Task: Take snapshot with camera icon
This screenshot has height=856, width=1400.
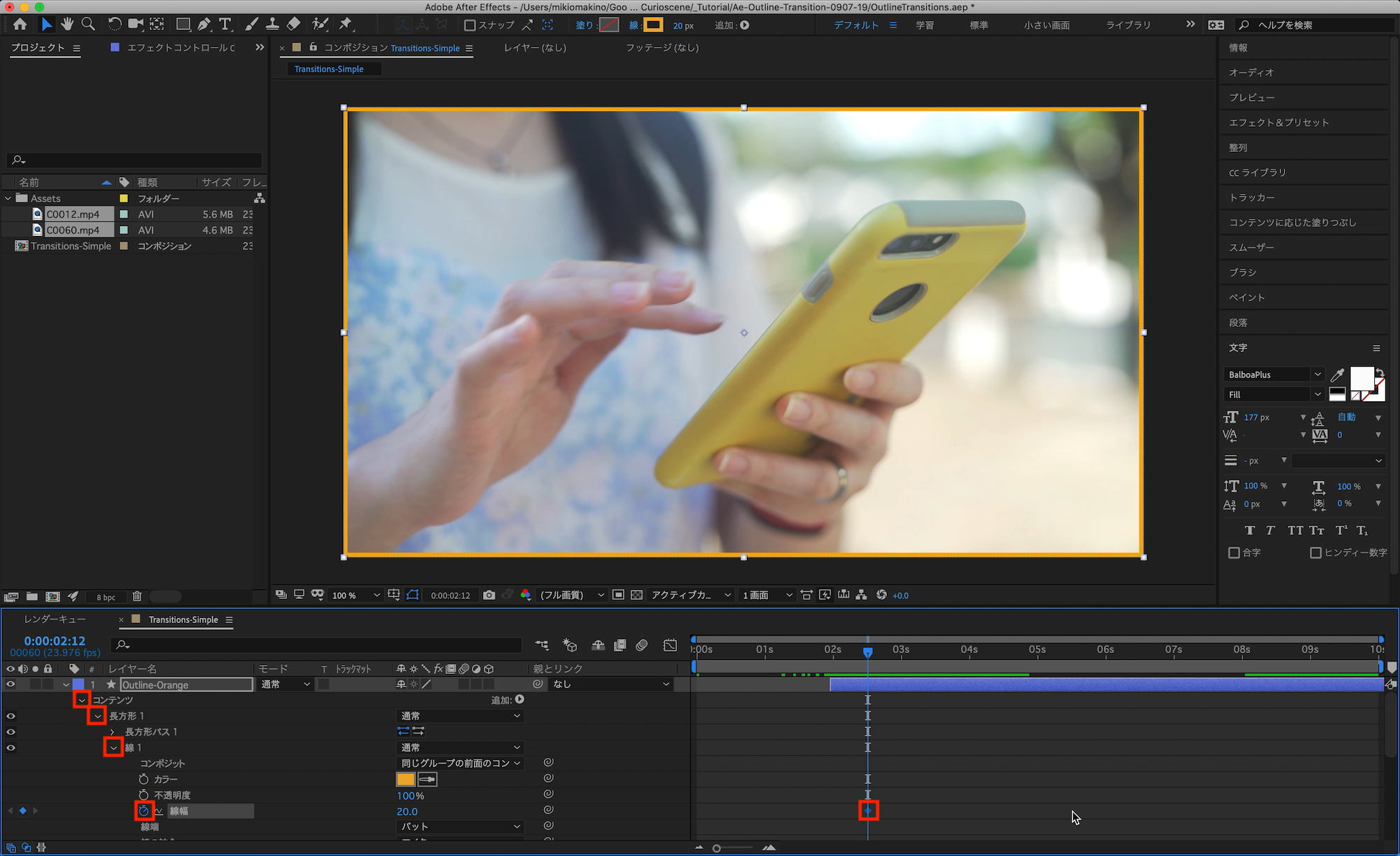Action: click(x=489, y=595)
